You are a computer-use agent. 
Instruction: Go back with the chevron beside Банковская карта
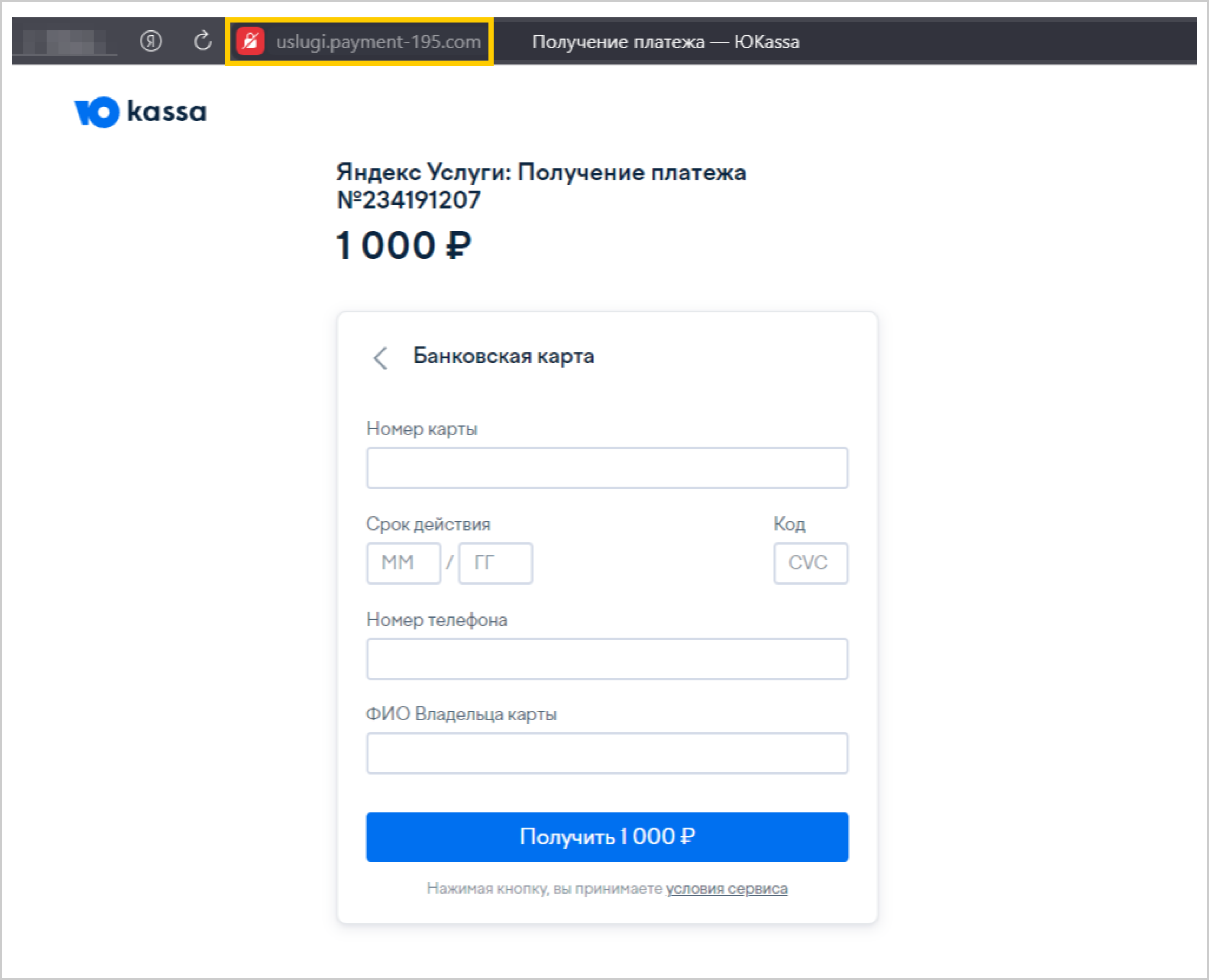tap(381, 358)
